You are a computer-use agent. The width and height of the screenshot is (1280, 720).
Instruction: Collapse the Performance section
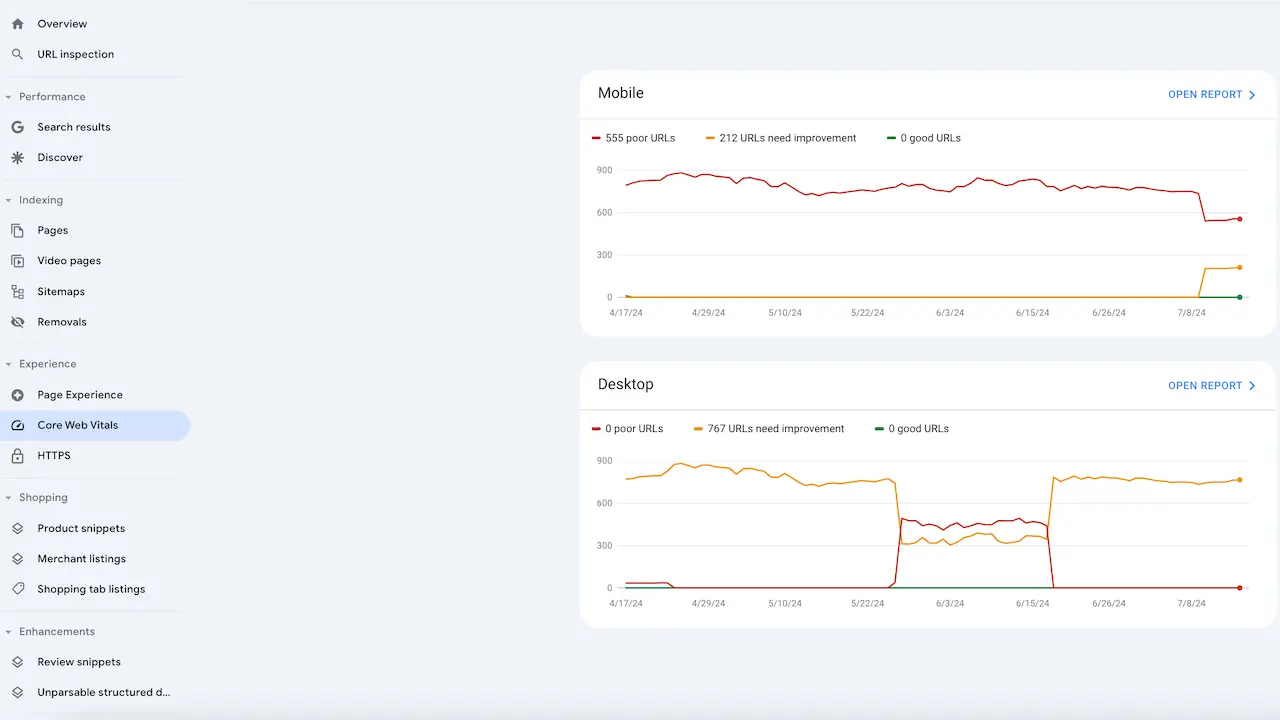pos(10,96)
